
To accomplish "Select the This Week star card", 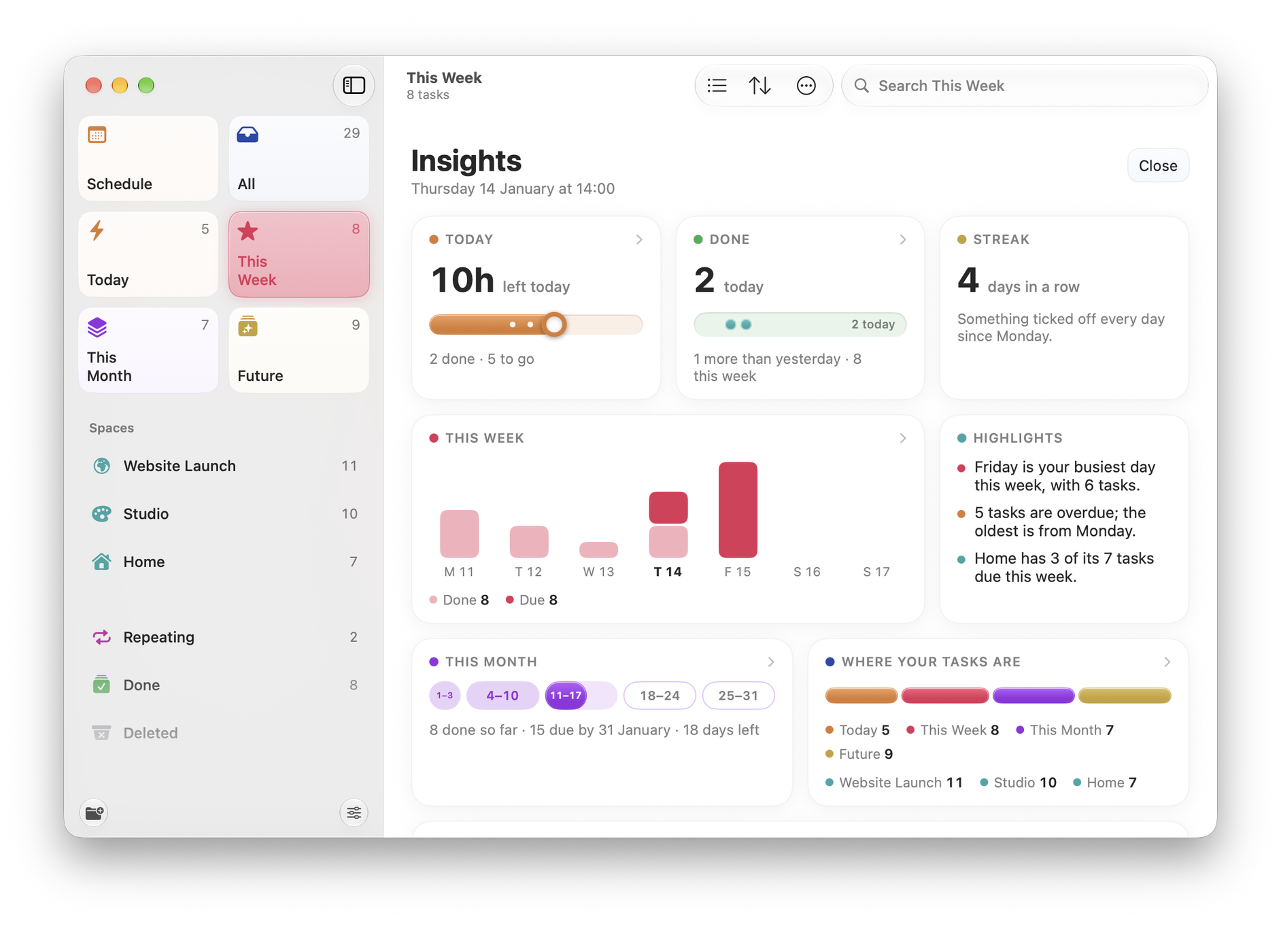I will coord(299,254).
